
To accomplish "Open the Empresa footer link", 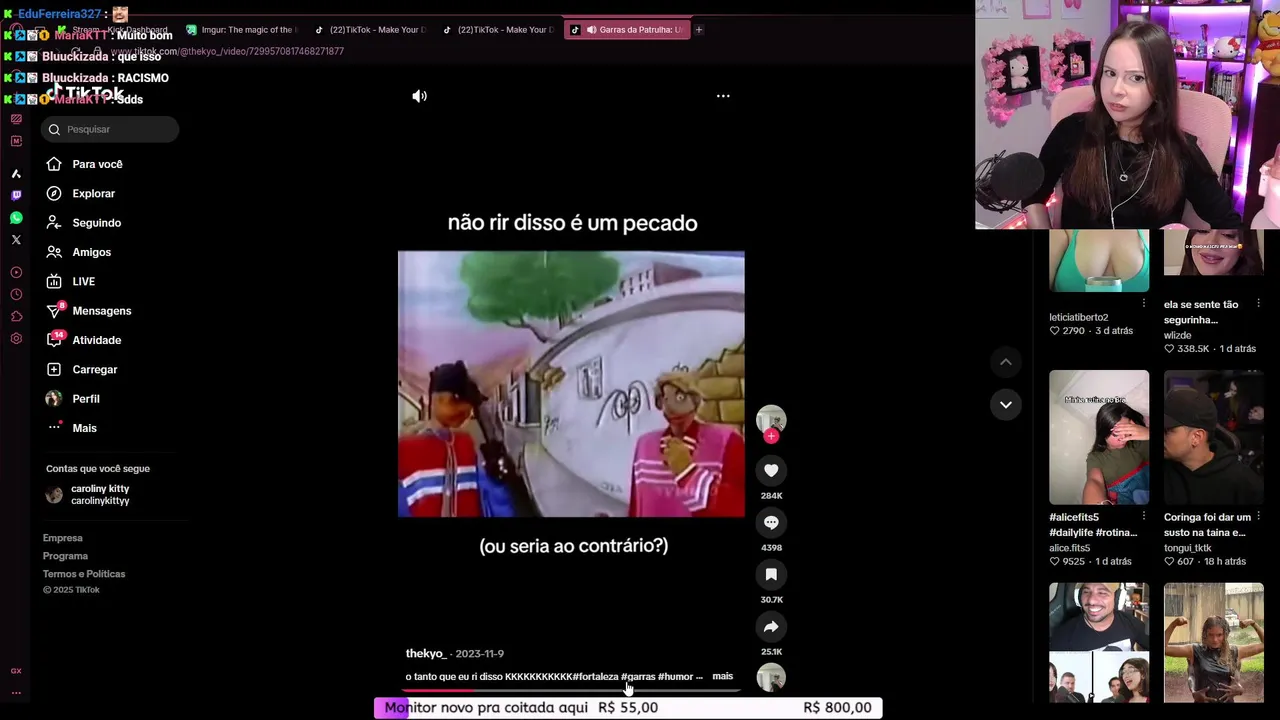I will click(x=63, y=538).
